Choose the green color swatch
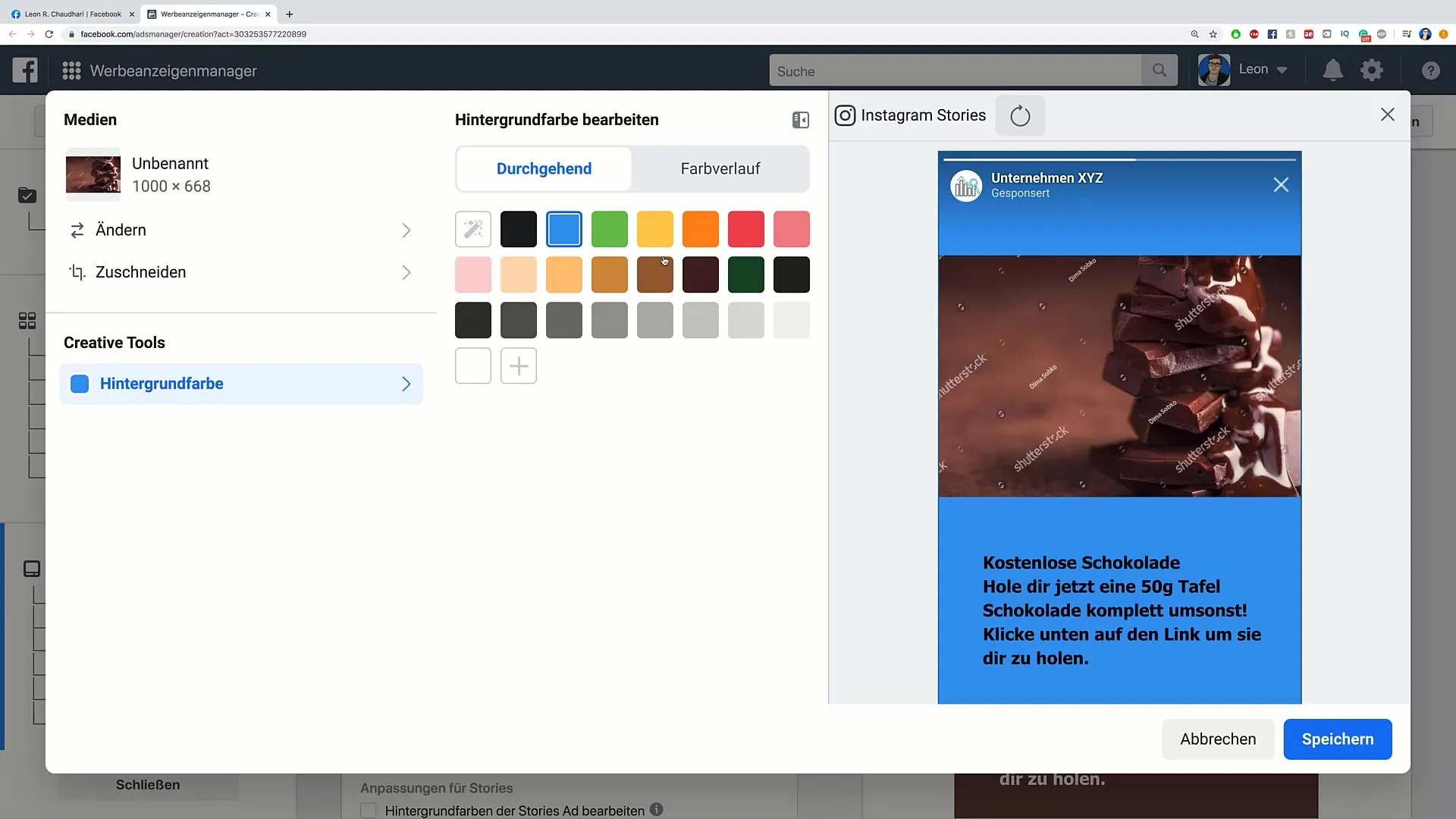The image size is (1456, 819). pos(610,229)
